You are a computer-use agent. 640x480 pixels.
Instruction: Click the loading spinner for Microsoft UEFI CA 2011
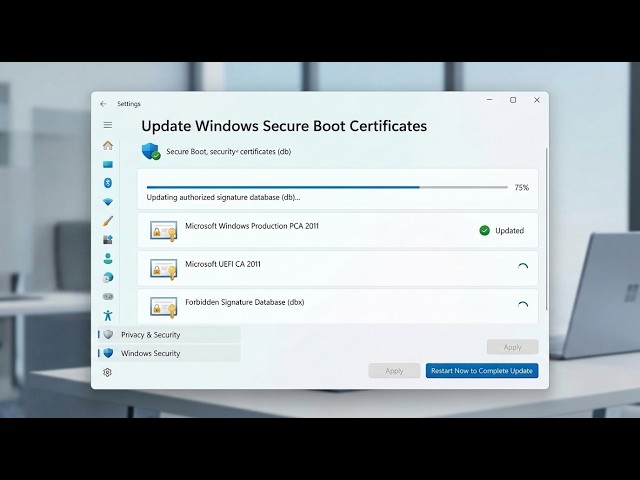523,268
